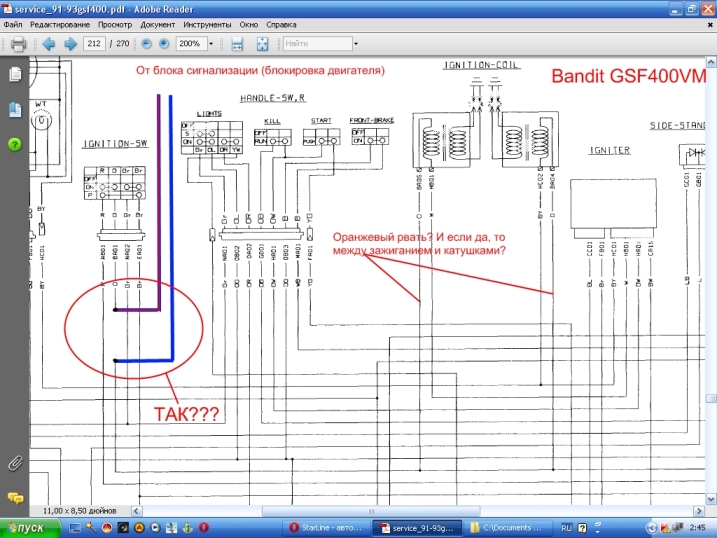Click the Найти search text field
717x538 pixels.
pos(315,44)
